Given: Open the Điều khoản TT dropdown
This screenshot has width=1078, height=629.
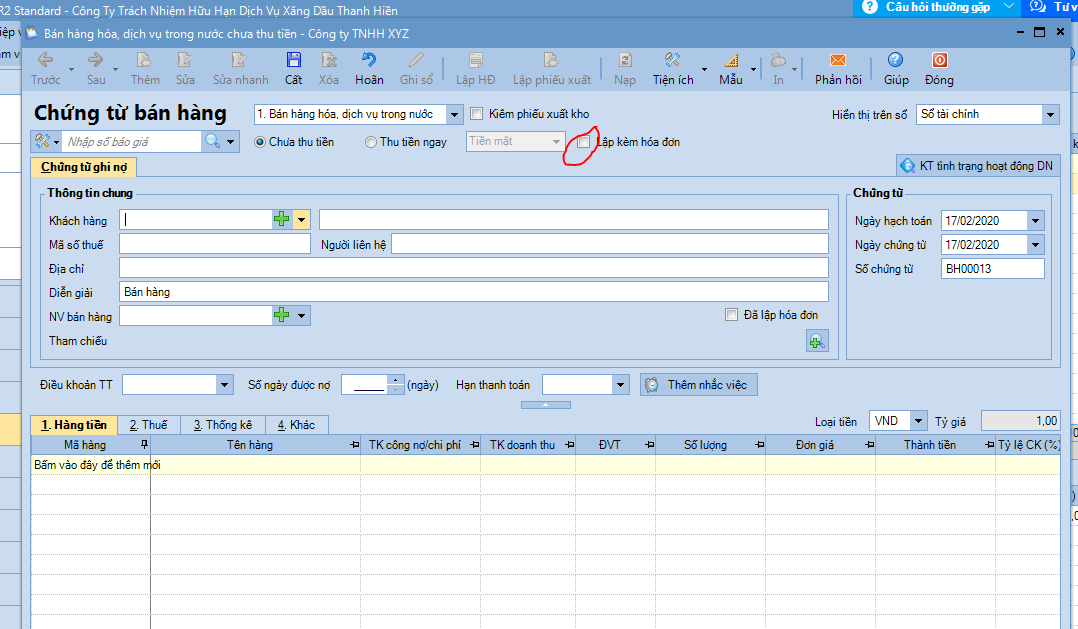Looking at the screenshot, I should tap(224, 385).
